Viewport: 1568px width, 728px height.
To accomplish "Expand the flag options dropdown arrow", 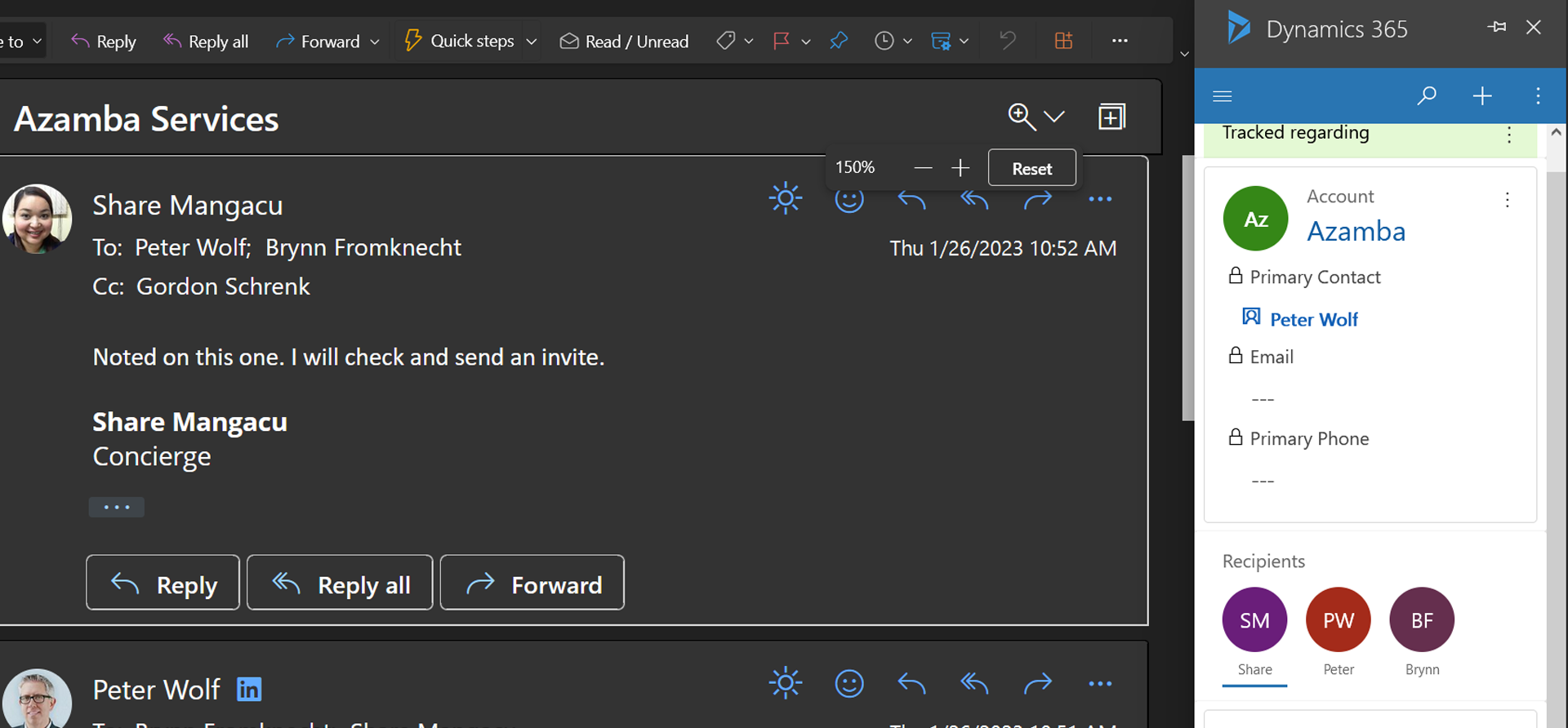I will 806,42.
